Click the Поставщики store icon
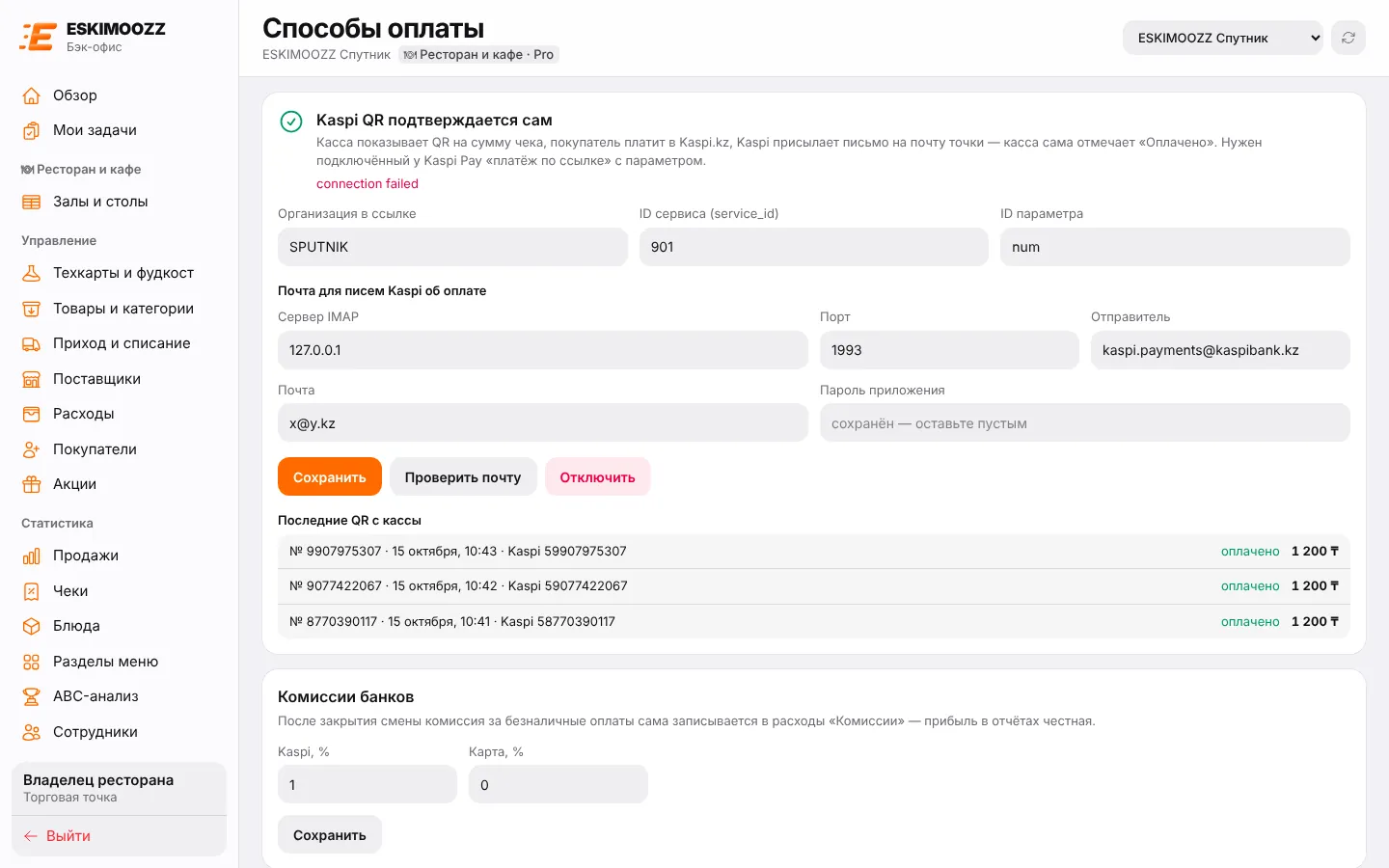 point(32,379)
